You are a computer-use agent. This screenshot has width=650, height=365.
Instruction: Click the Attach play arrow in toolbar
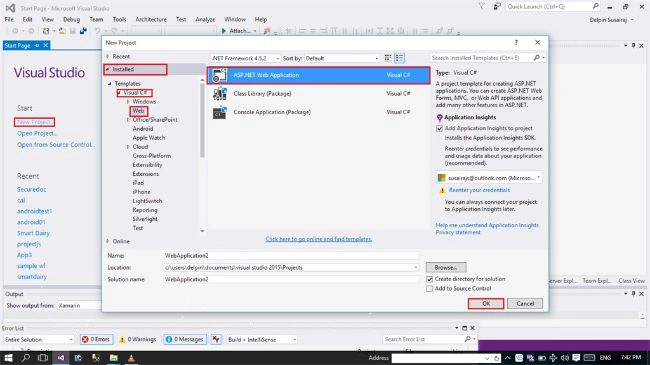[x=224, y=31]
